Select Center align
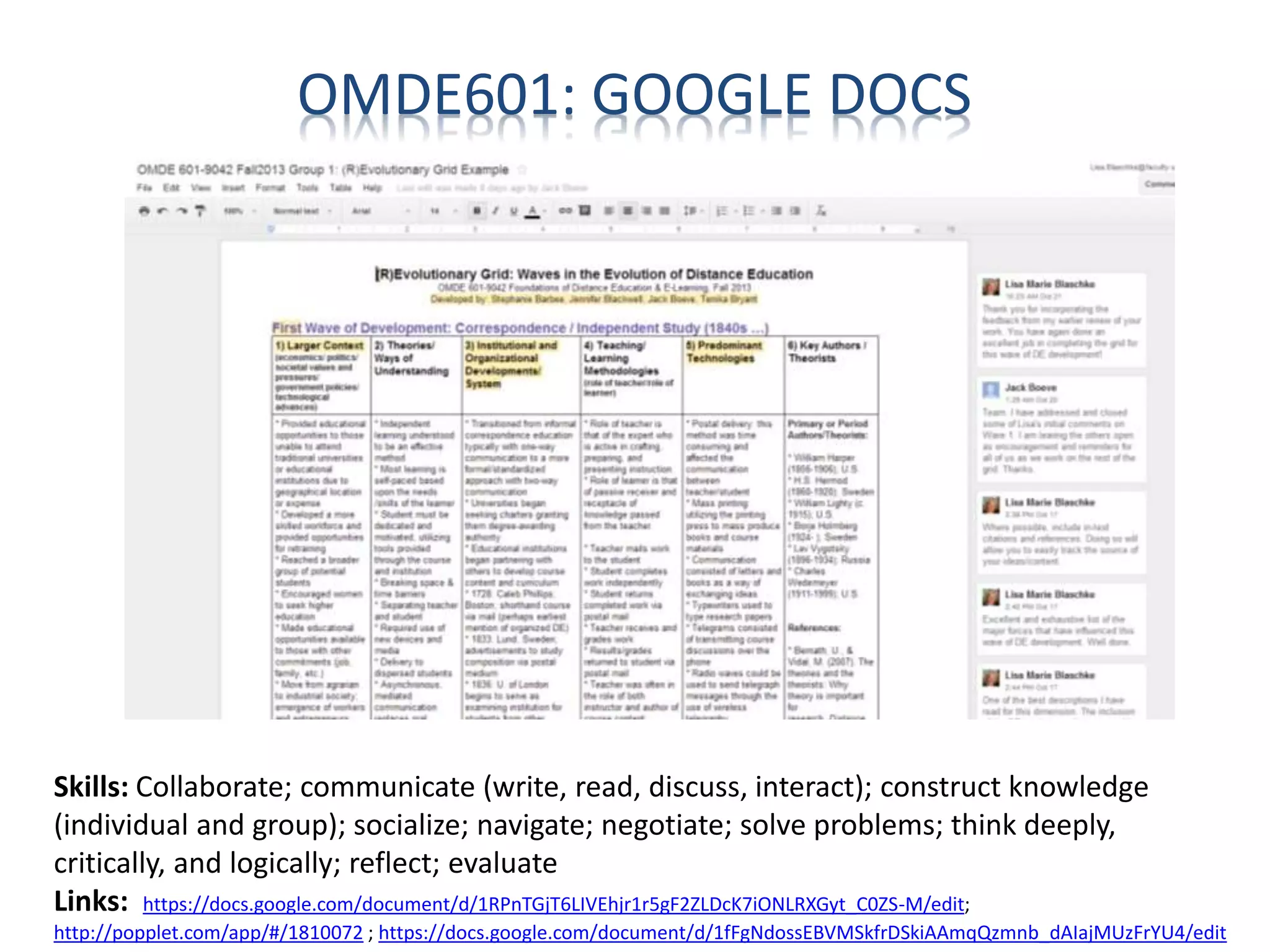 pos(628,211)
